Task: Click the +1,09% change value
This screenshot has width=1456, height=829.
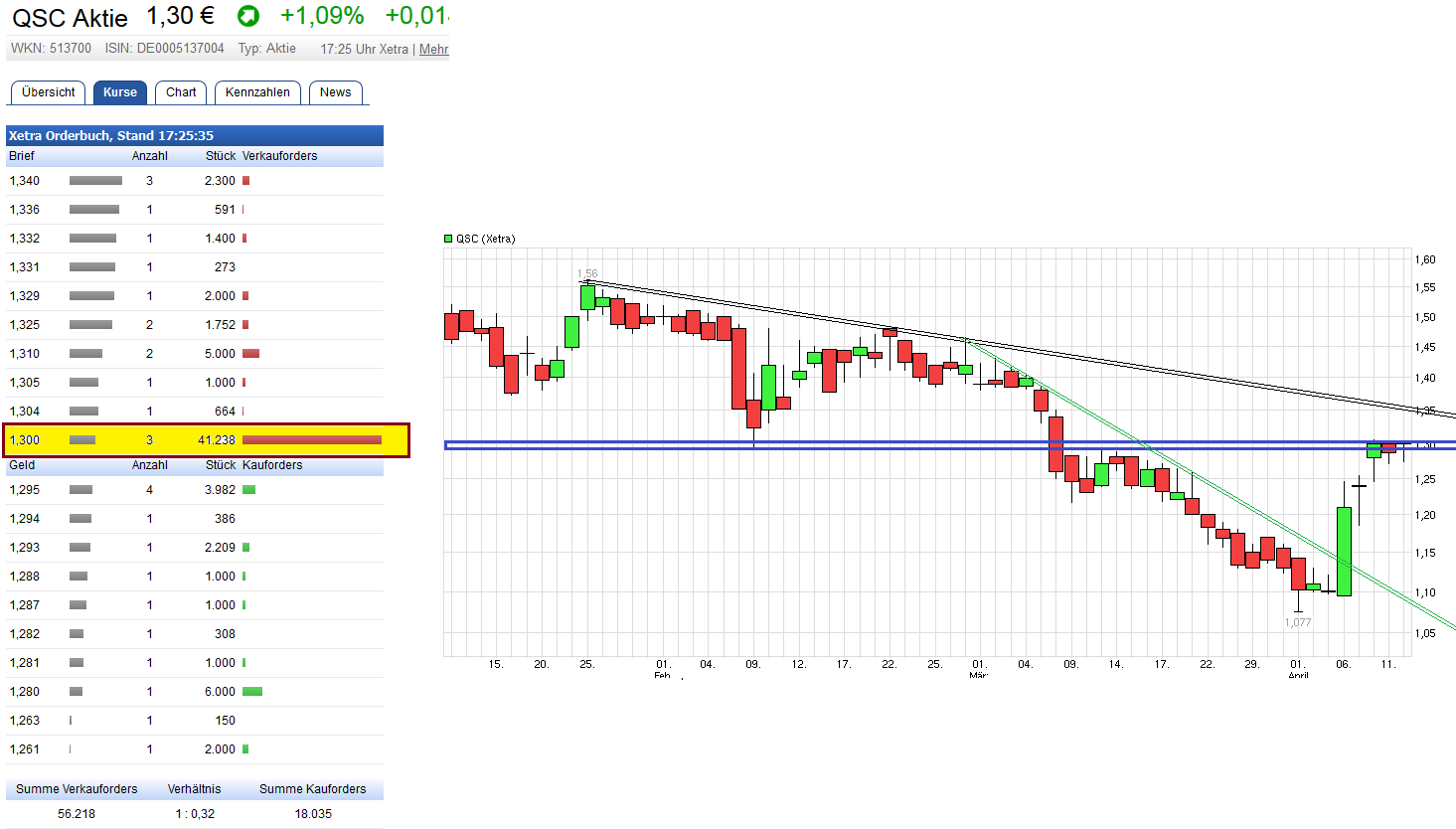Action: point(322,16)
